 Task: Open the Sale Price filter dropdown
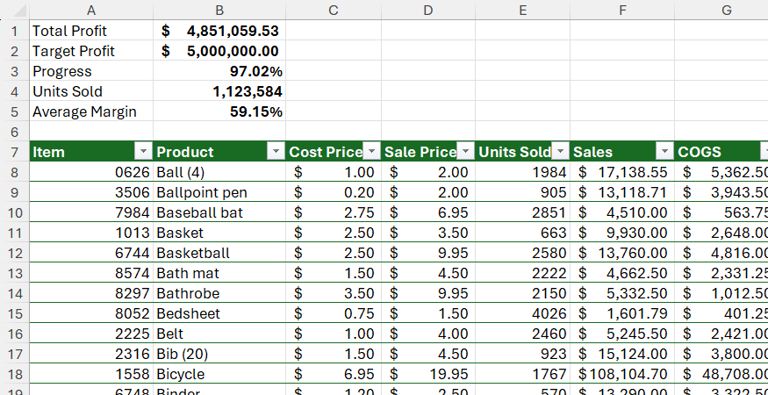coord(466,152)
